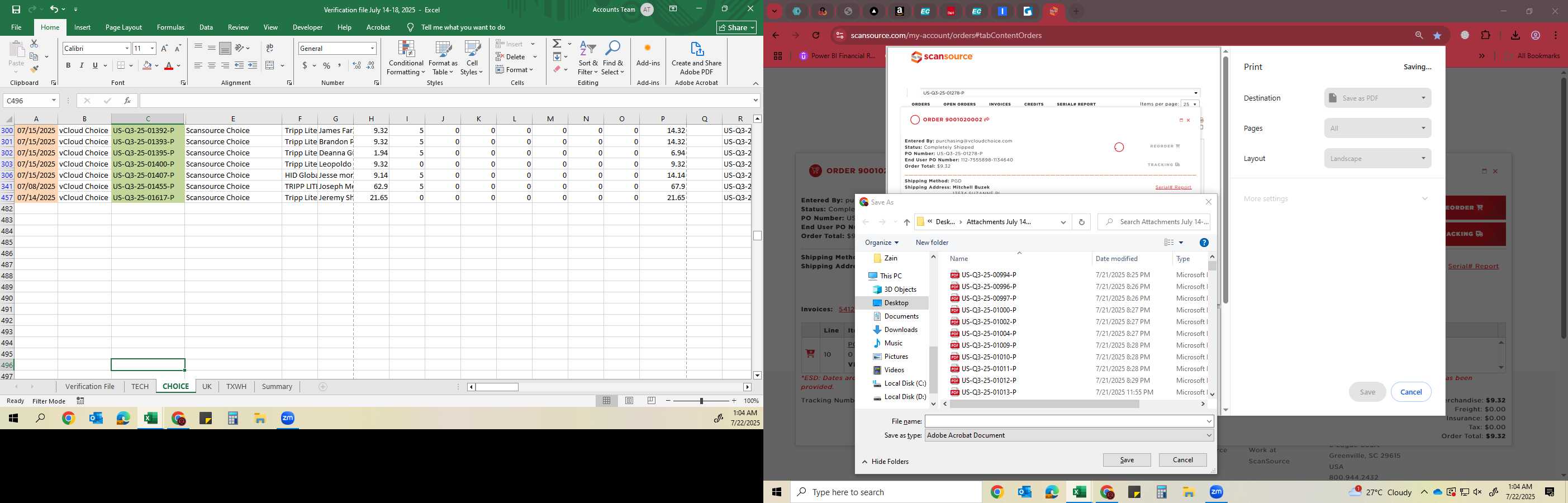Open Sort & Filter in Editing group
The height and width of the screenshot is (503, 1568).
coord(588,59)
